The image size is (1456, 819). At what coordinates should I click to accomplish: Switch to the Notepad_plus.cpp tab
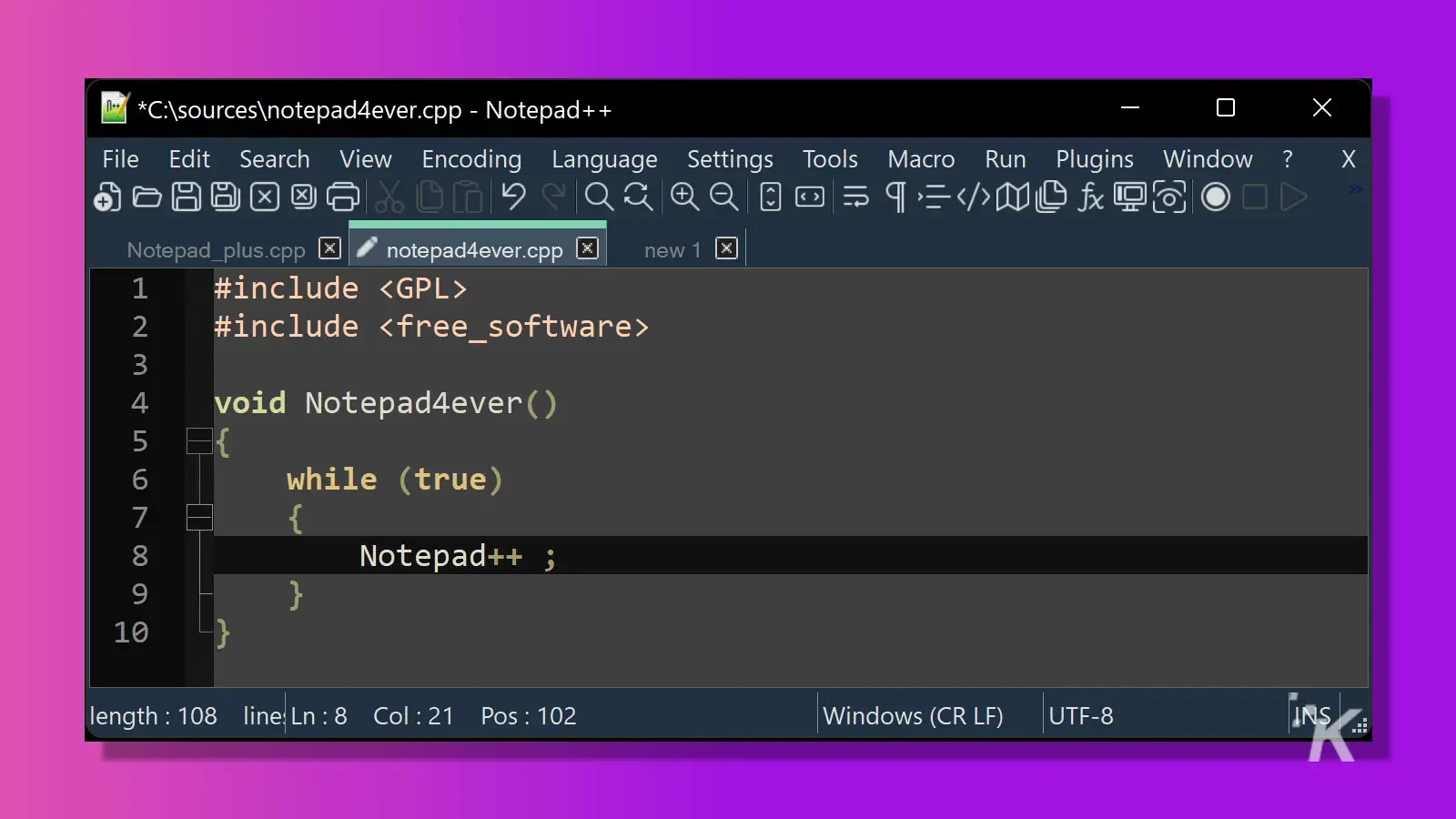[x=216, y=249]
